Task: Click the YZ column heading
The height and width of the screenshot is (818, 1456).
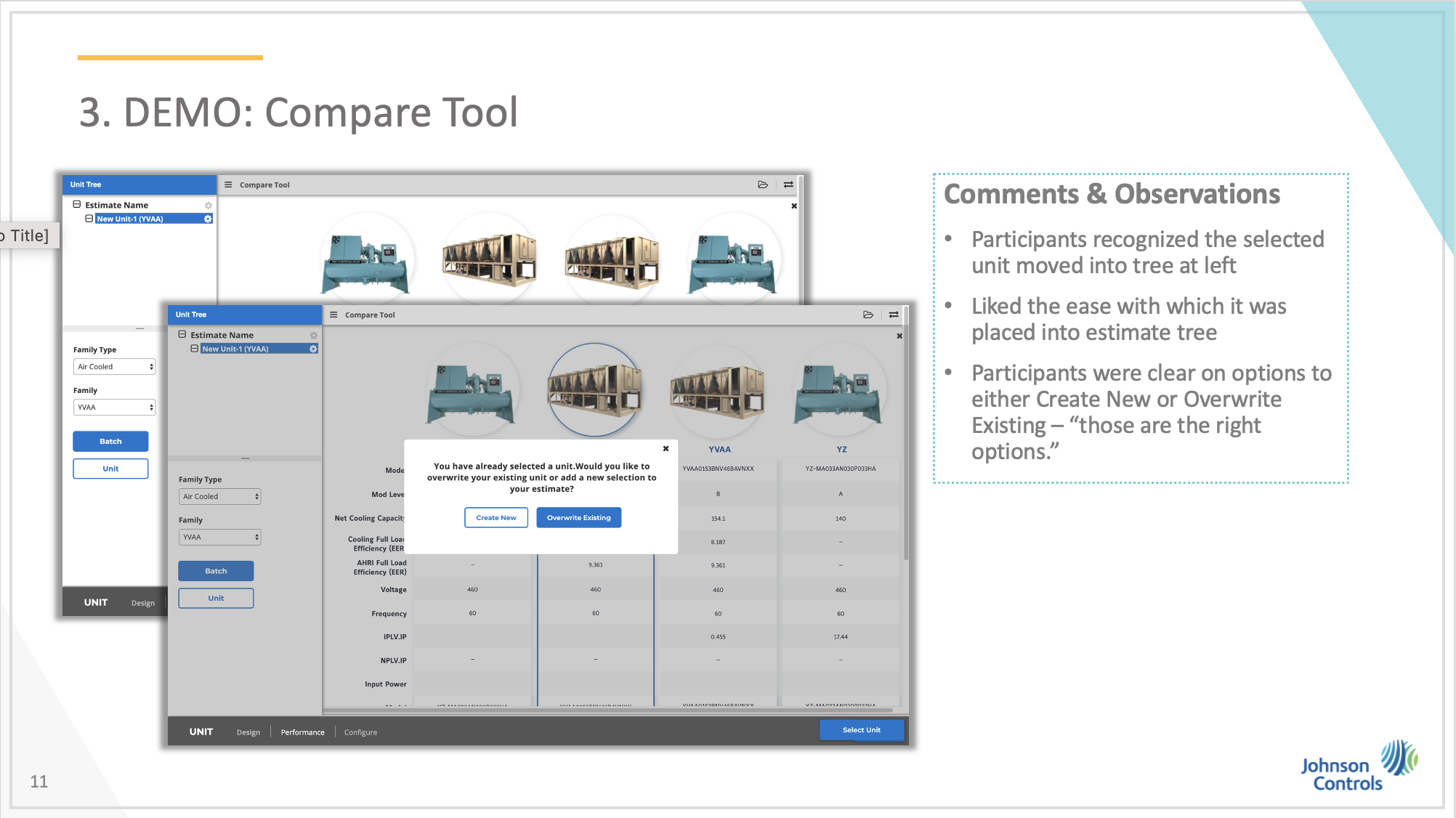Action: click(x=841, y=449)
